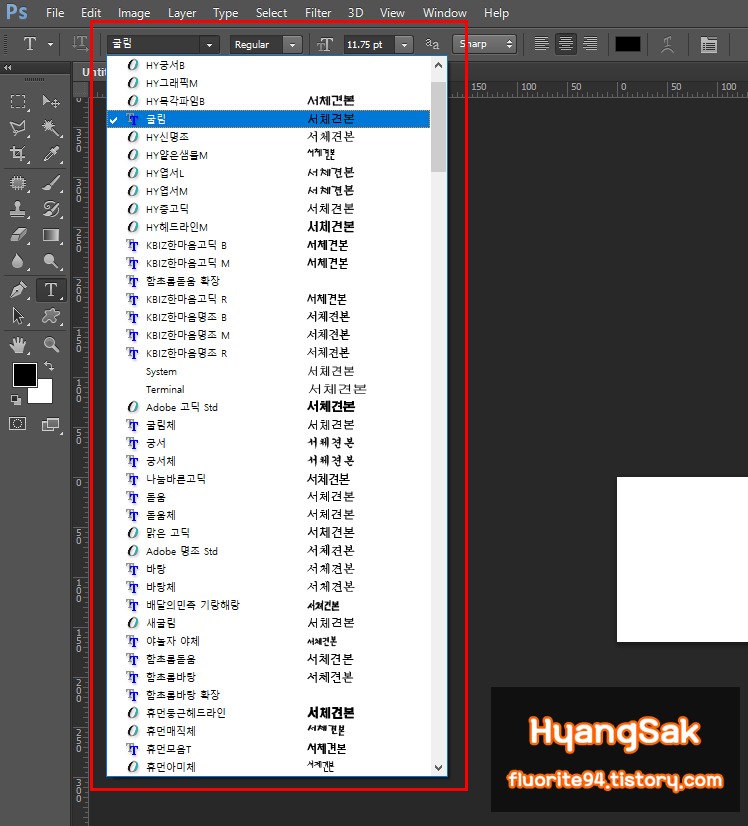Click the 11.75 pt font size field
748x826 pixels.
[x=369, y=45]
